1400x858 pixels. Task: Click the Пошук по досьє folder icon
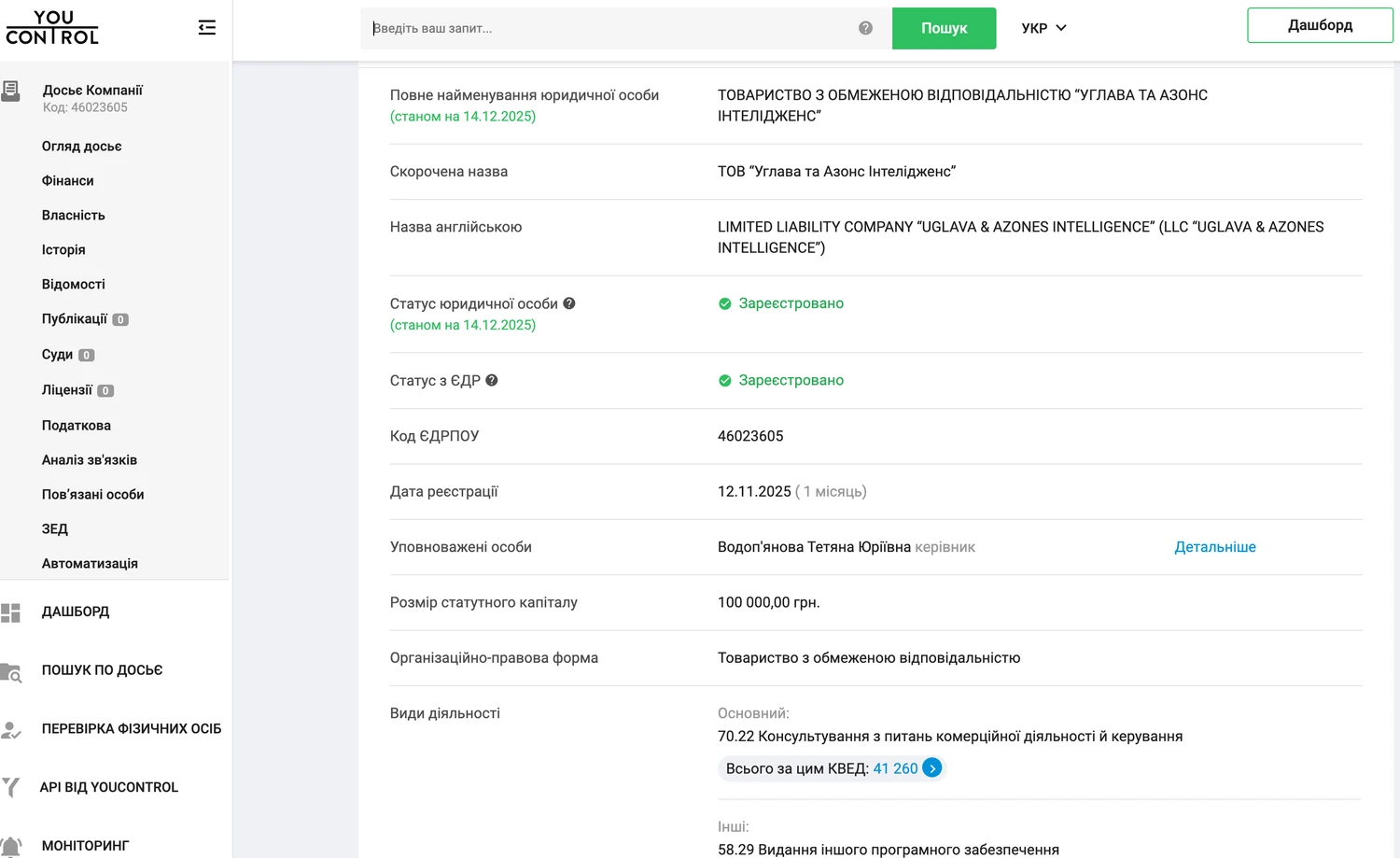pyautogui.click(x=11, y=671)
